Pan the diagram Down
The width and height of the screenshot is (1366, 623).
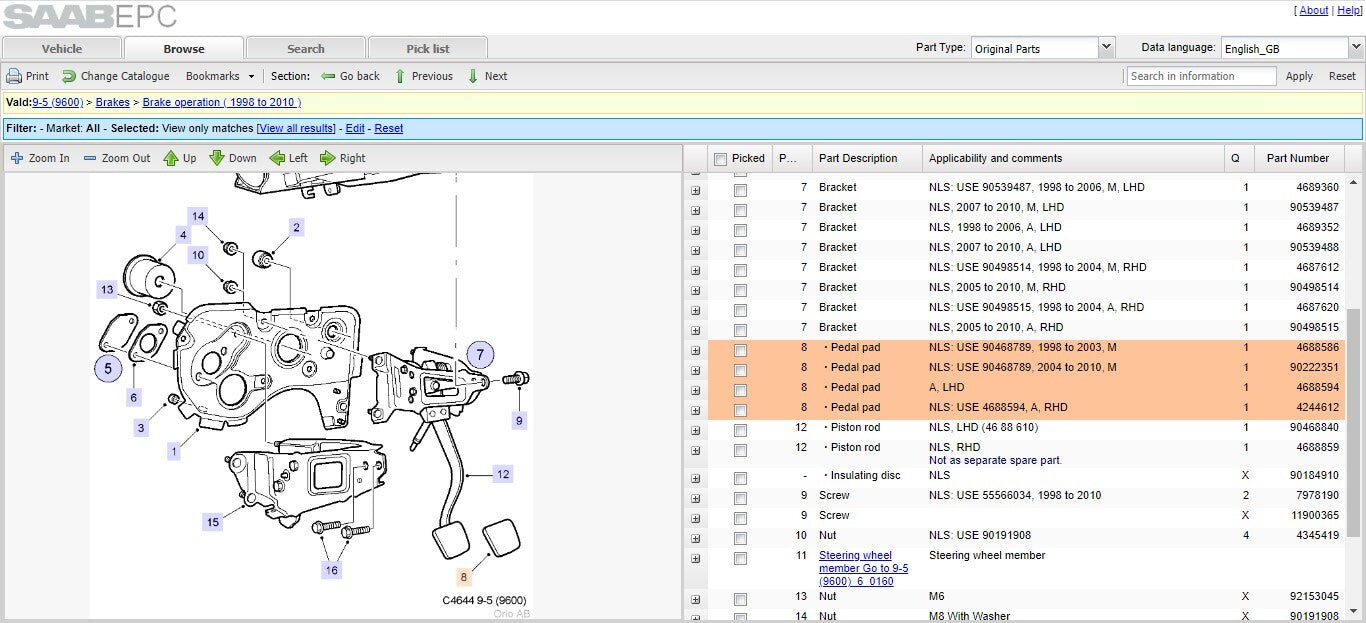point(233,158)
